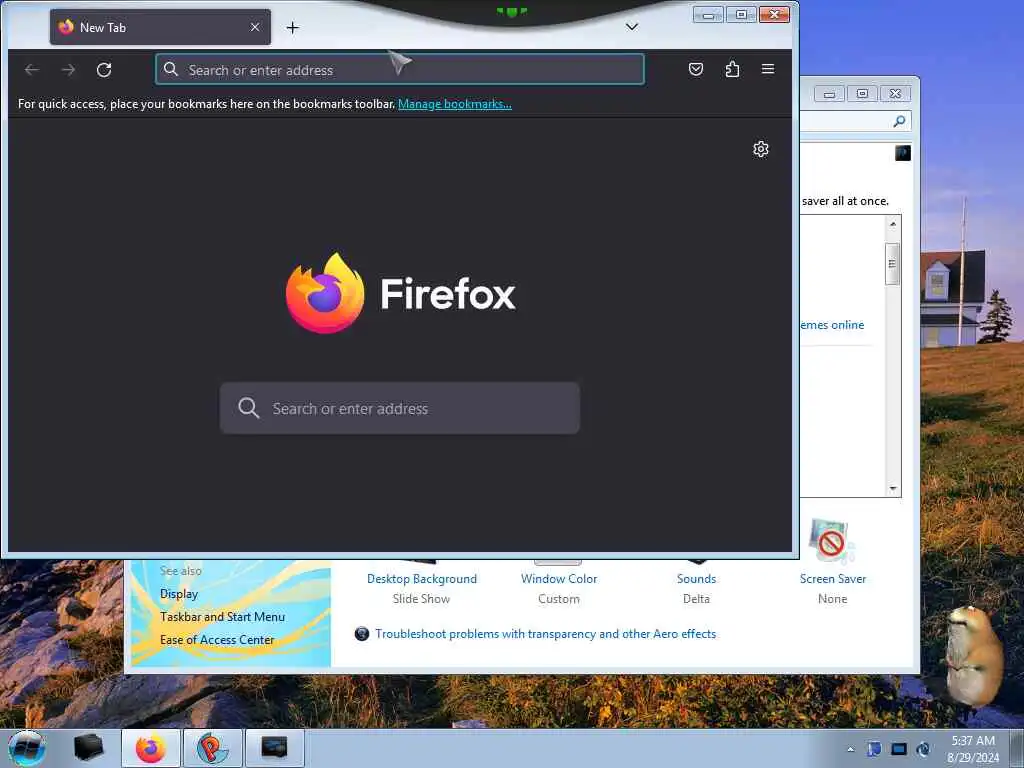This screenshot has height=768, width=1024.
Task: Maximize the Firefox window
Action: click(741, 14)
